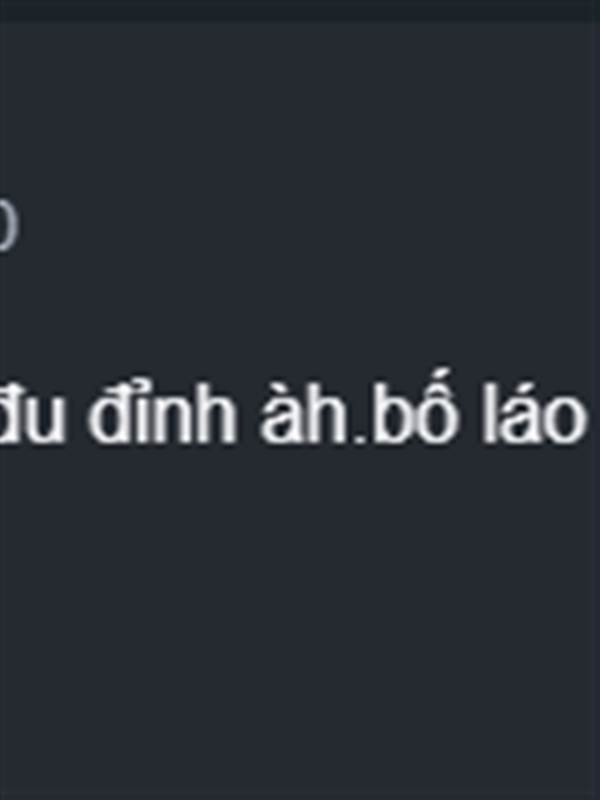Image resolution: width=600 pixels, height=800 pixels.
Task: Click the word "bố" in the message
Action: pyautogui.click(x=414, y=406)
